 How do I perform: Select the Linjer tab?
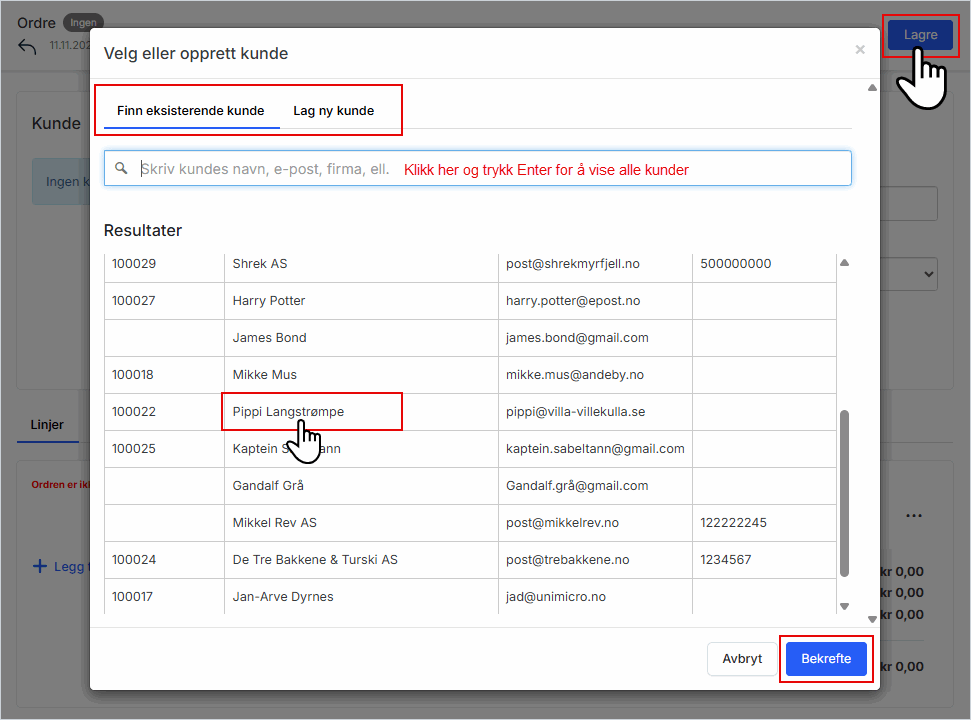pyautogui.click(x=46, y=425)
